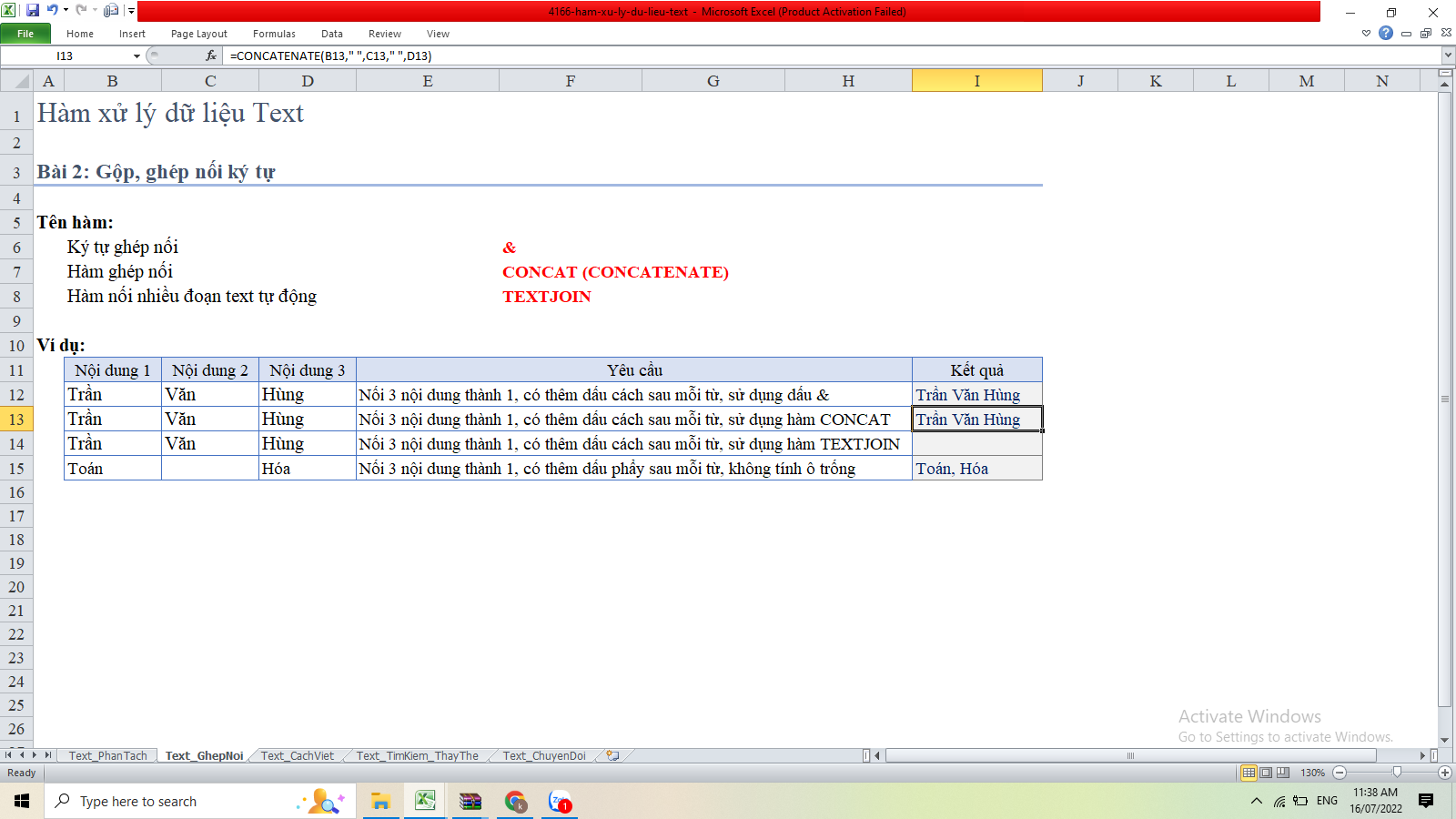Click the Undo arrow icon

[x=52, y=10]
